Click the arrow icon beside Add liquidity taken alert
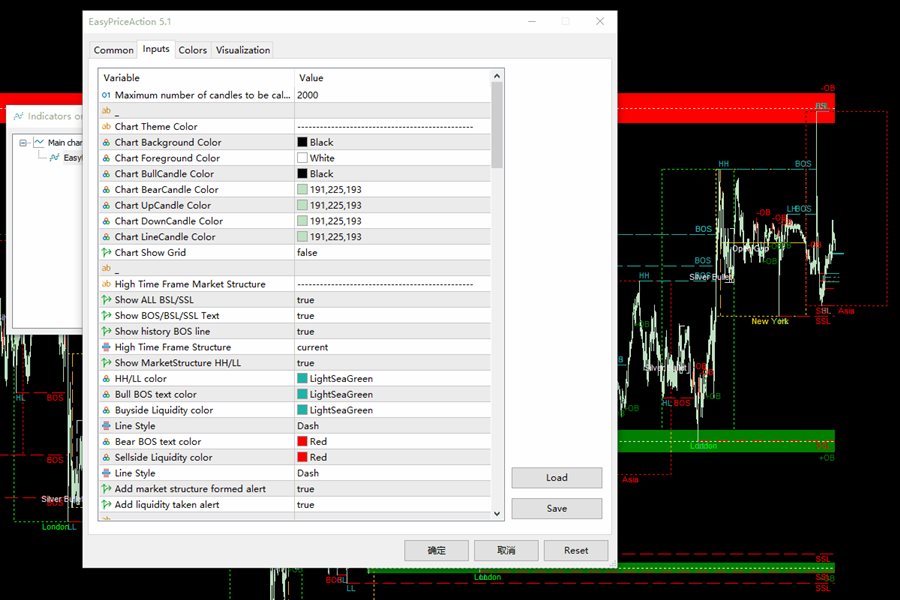This screenshot has width=900, height=600. click(x=106, y=505)
